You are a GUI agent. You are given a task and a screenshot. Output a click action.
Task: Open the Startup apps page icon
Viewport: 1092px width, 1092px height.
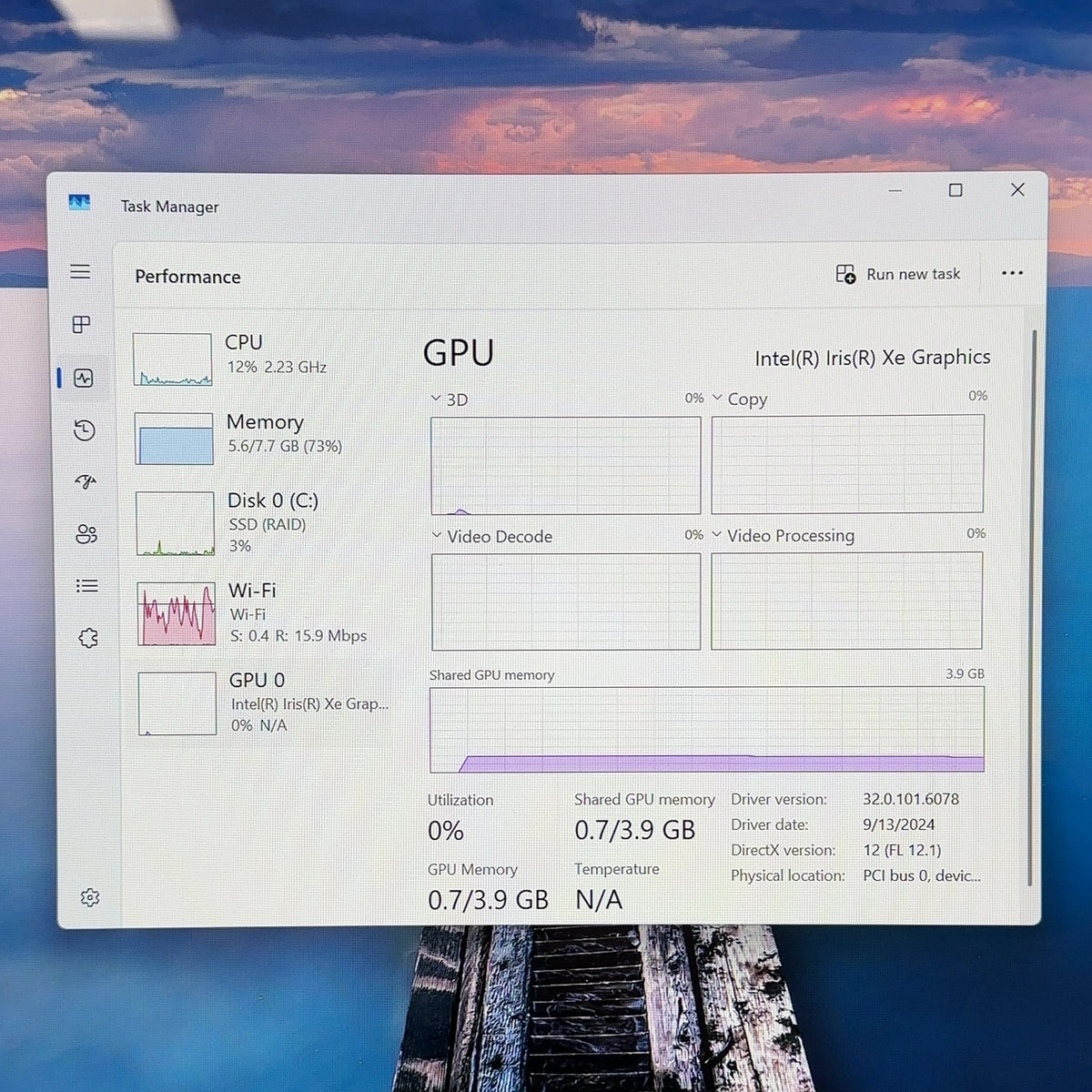click(x=86, y=481)
